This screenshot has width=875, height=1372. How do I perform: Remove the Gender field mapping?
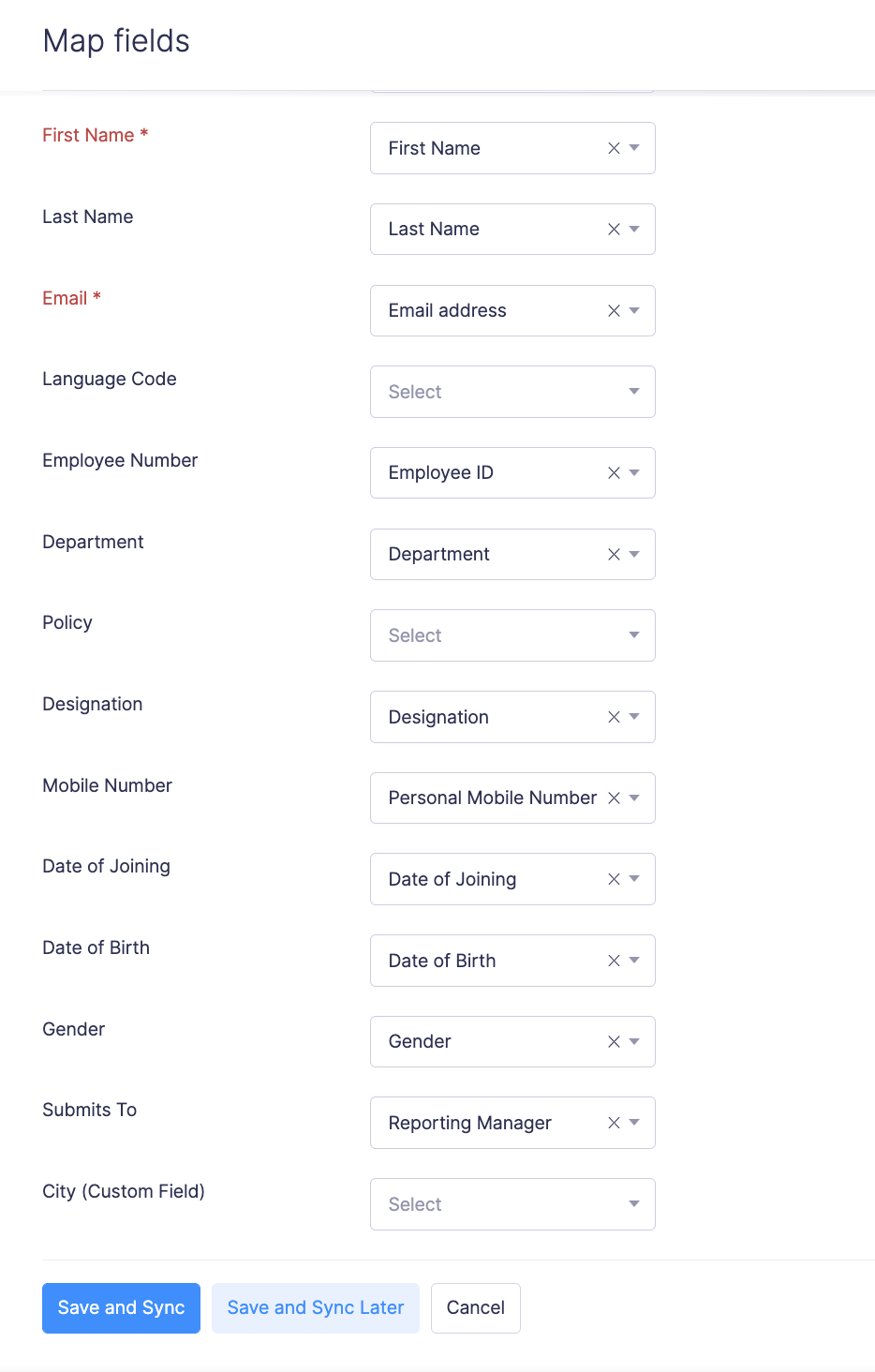pos(612,1041)
